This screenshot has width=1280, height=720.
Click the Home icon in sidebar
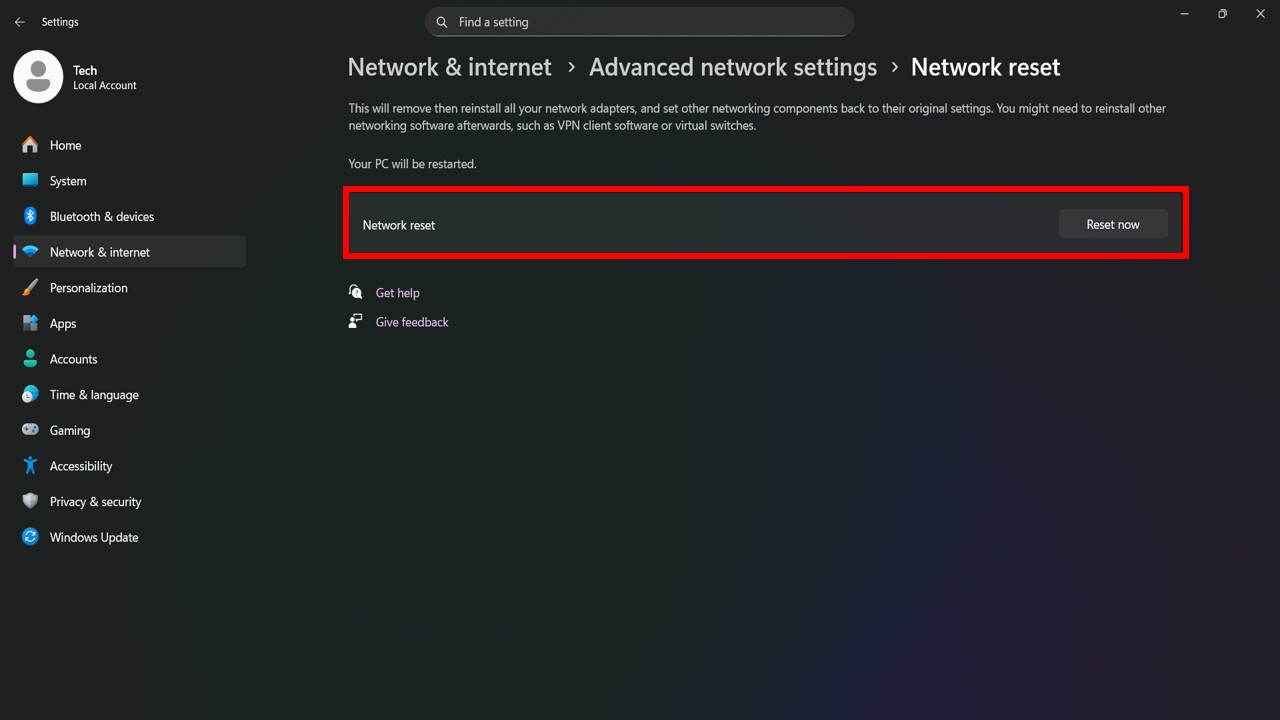(30, 145)
